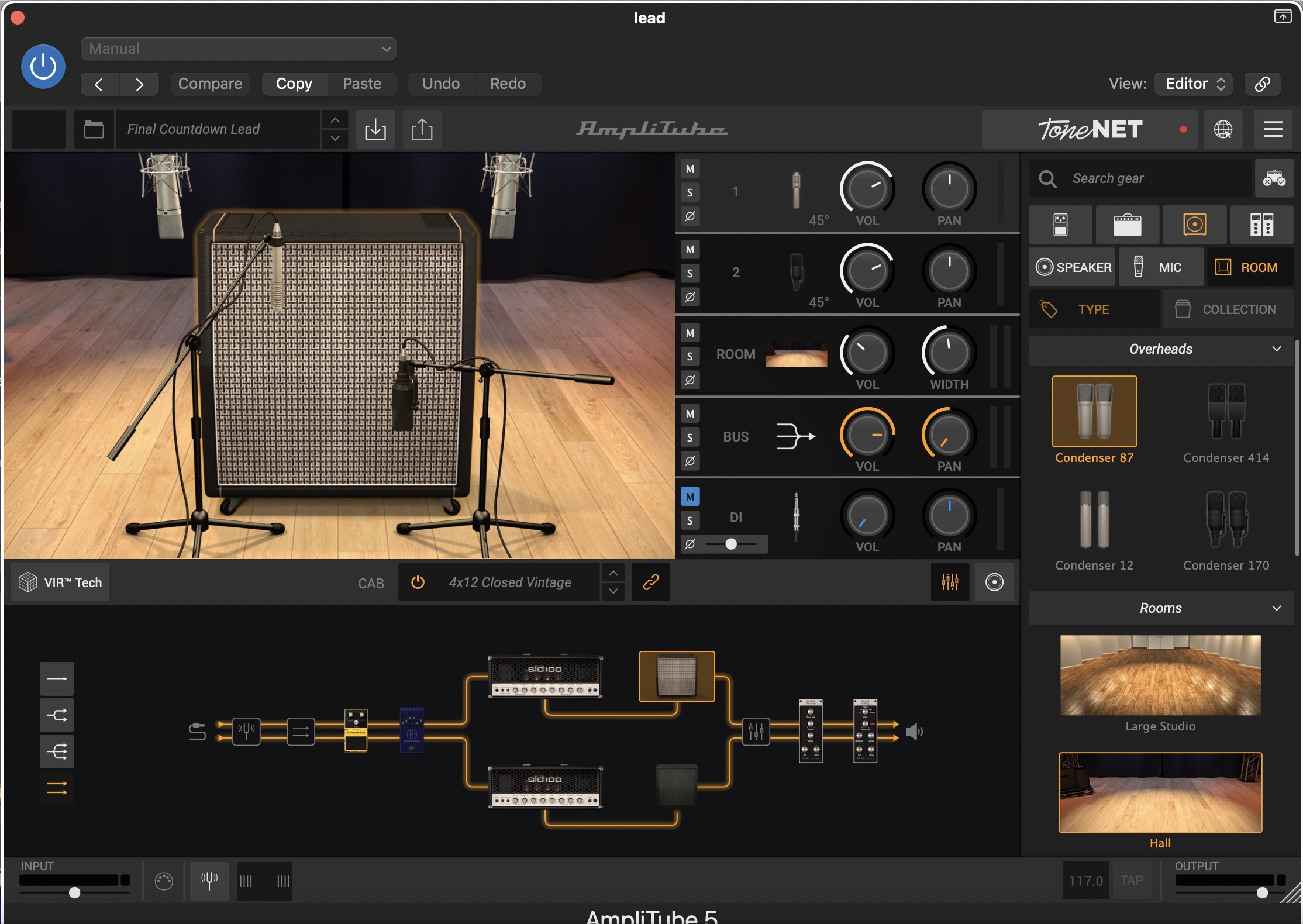This screenshot has height=924, width=1303.
Task: Mute the ROOM channel
Action: click(x=690, y=333)
